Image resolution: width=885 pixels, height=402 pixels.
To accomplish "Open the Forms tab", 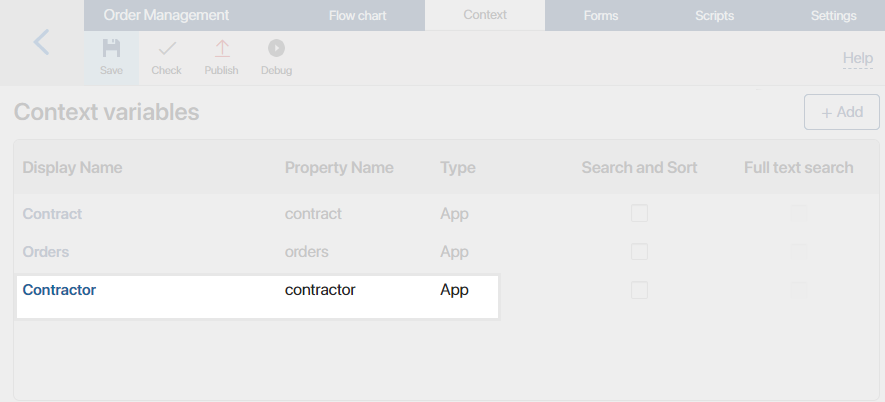I will (x=601, y=16).
